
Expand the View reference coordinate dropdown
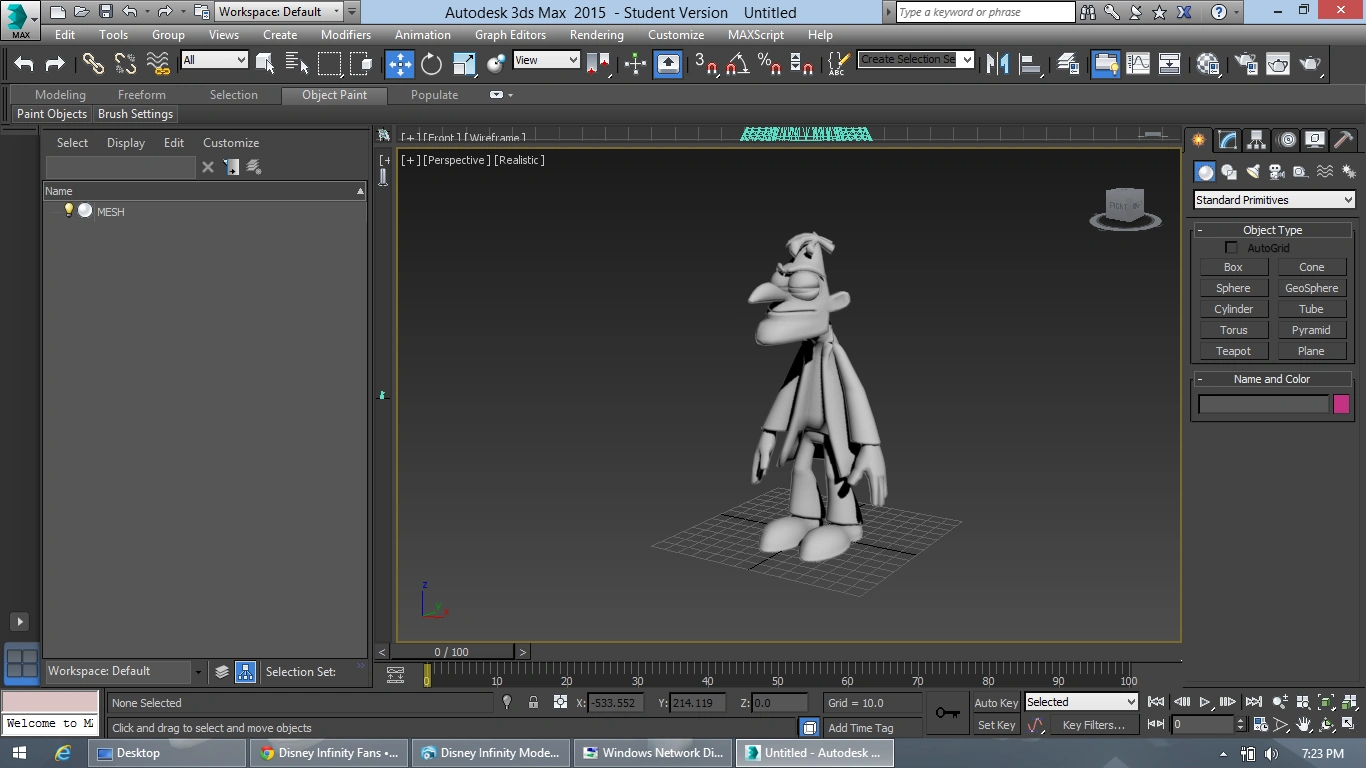[x=546, y=60]
